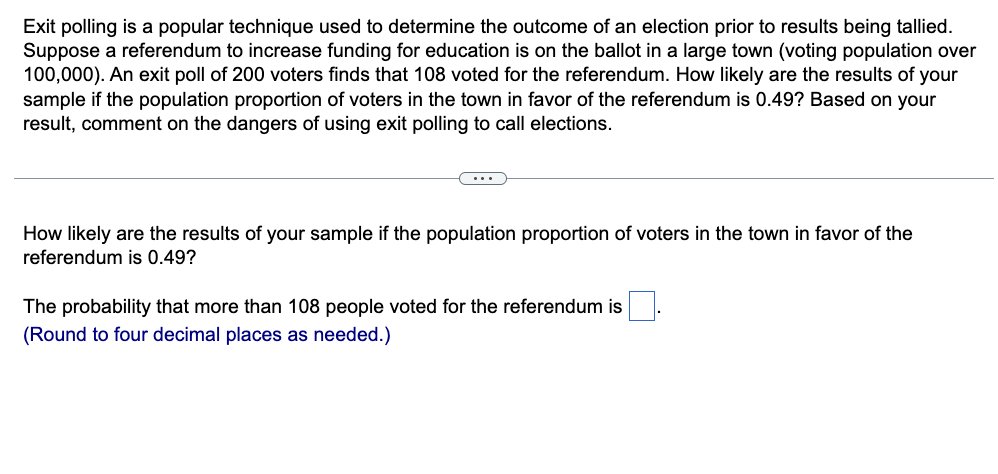This screenshot has height=474, width=998.
Task: Click the word "referendum" before the answer box
Action: pyautogui.click(x=553, y=307)
